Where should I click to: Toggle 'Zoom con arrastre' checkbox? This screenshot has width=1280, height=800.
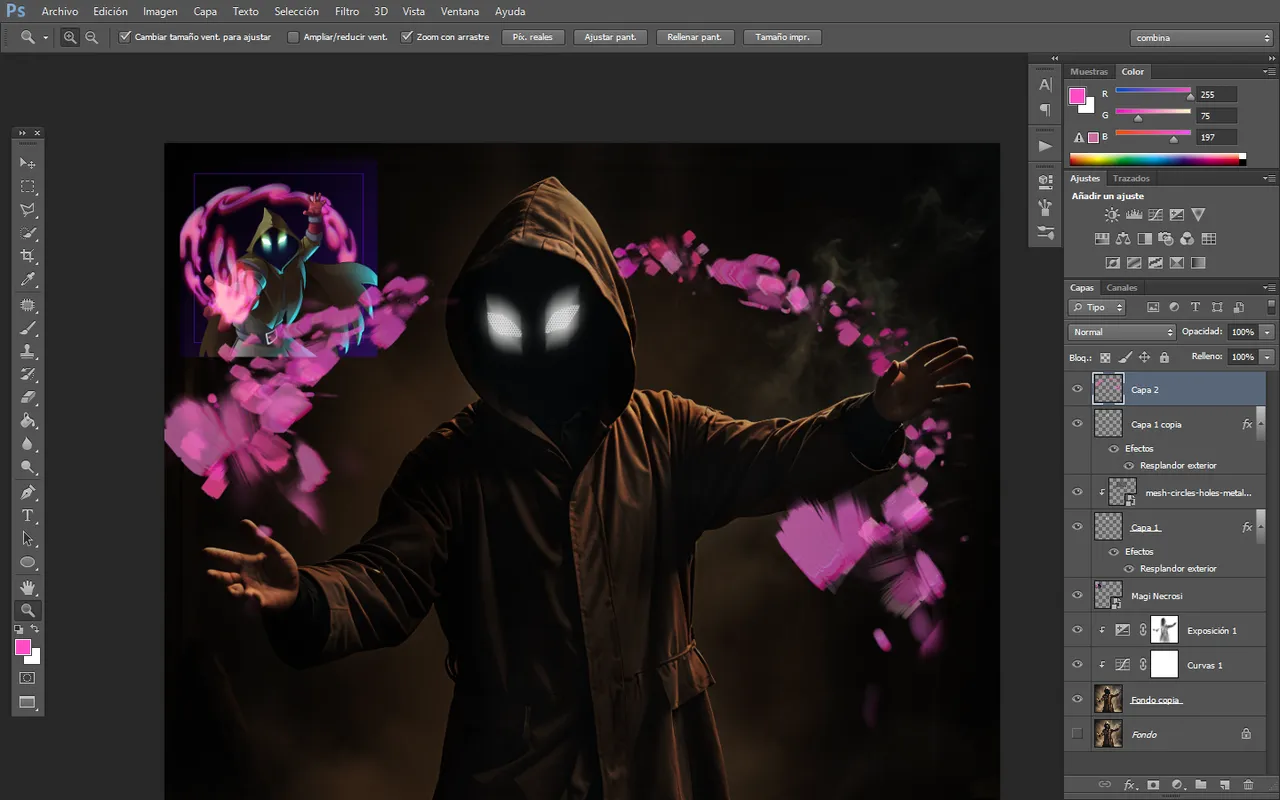[x=407, y=37]
